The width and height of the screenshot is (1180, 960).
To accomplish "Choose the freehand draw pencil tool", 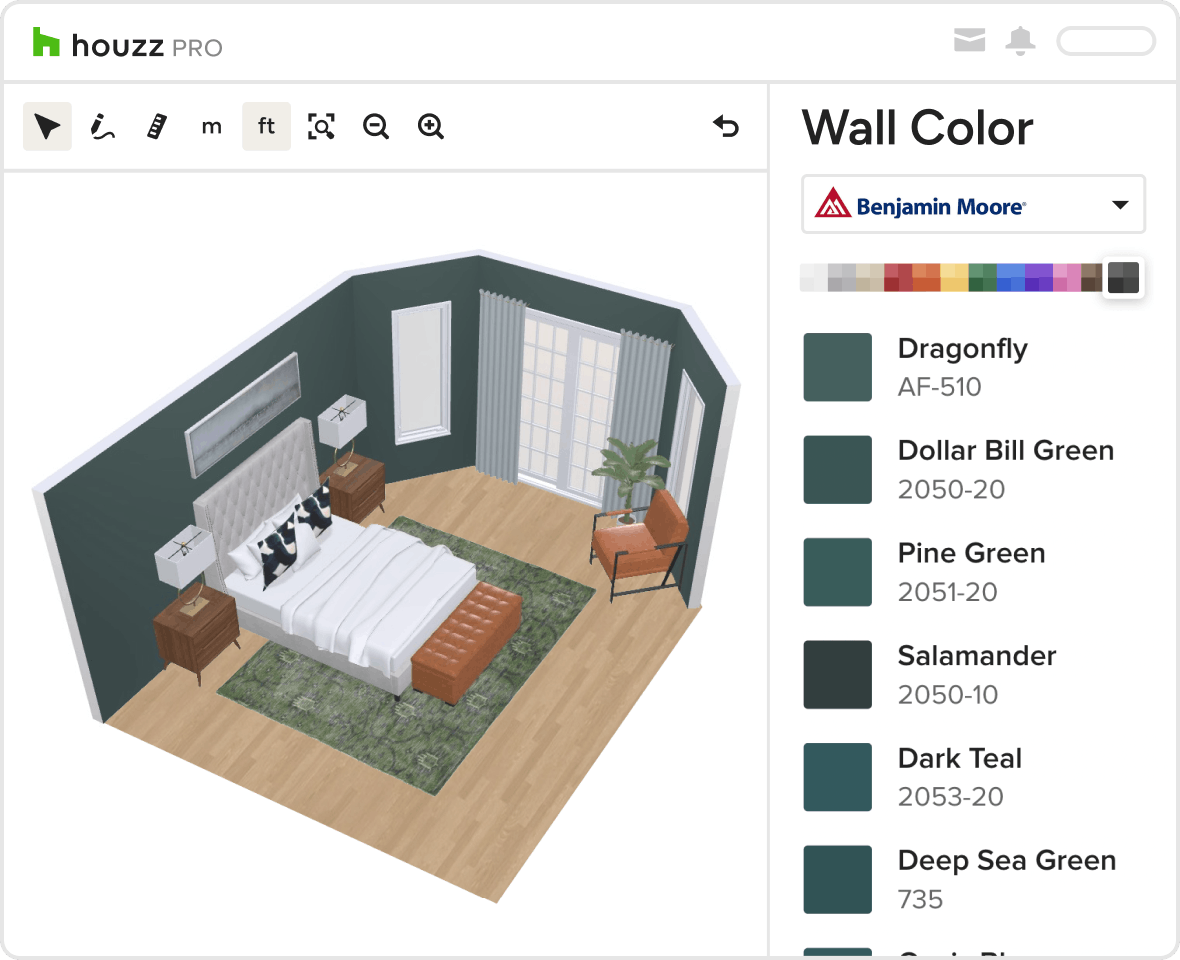I will (x=102, y=127).
